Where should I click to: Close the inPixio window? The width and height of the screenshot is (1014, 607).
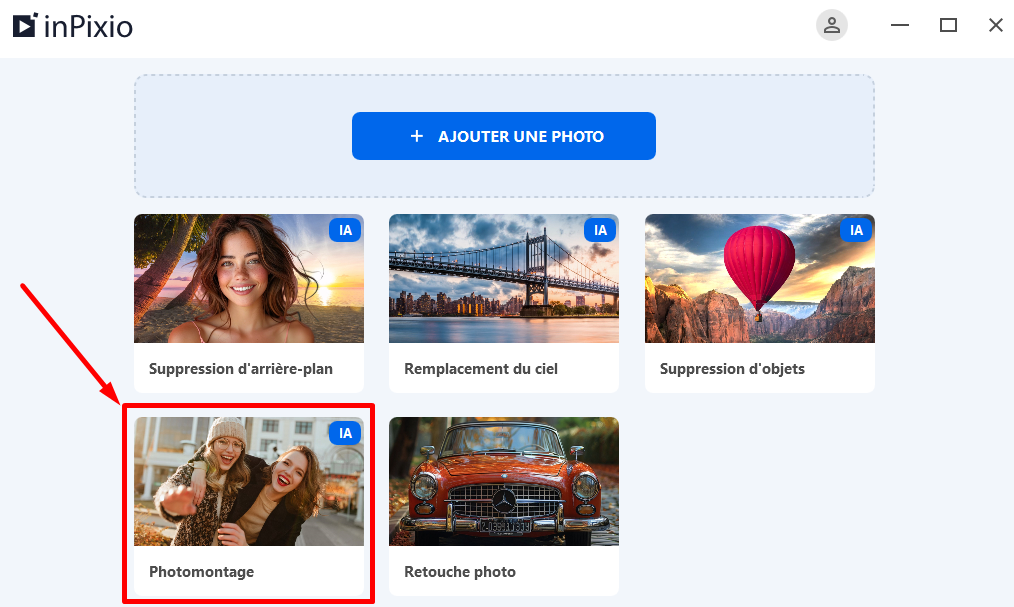[x=996, y=25]
